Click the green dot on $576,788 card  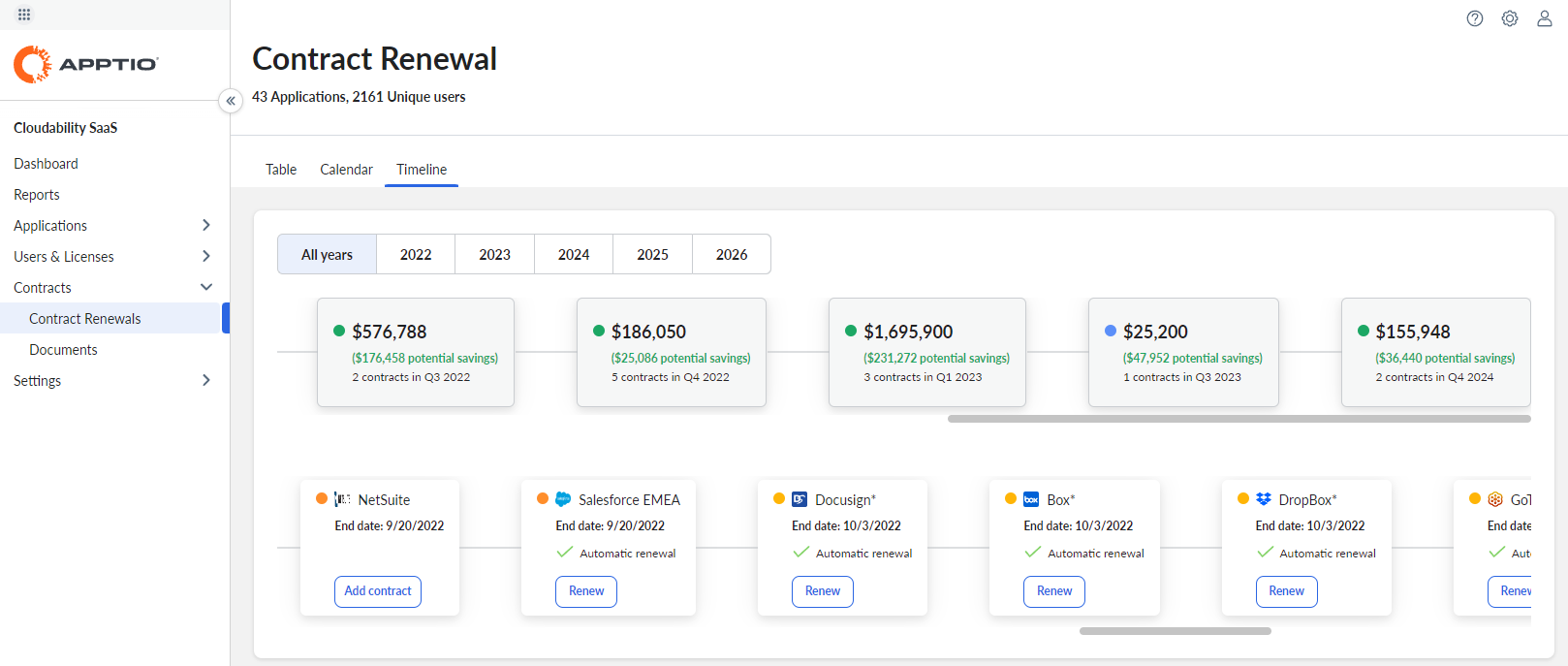(x=339, y=331)
